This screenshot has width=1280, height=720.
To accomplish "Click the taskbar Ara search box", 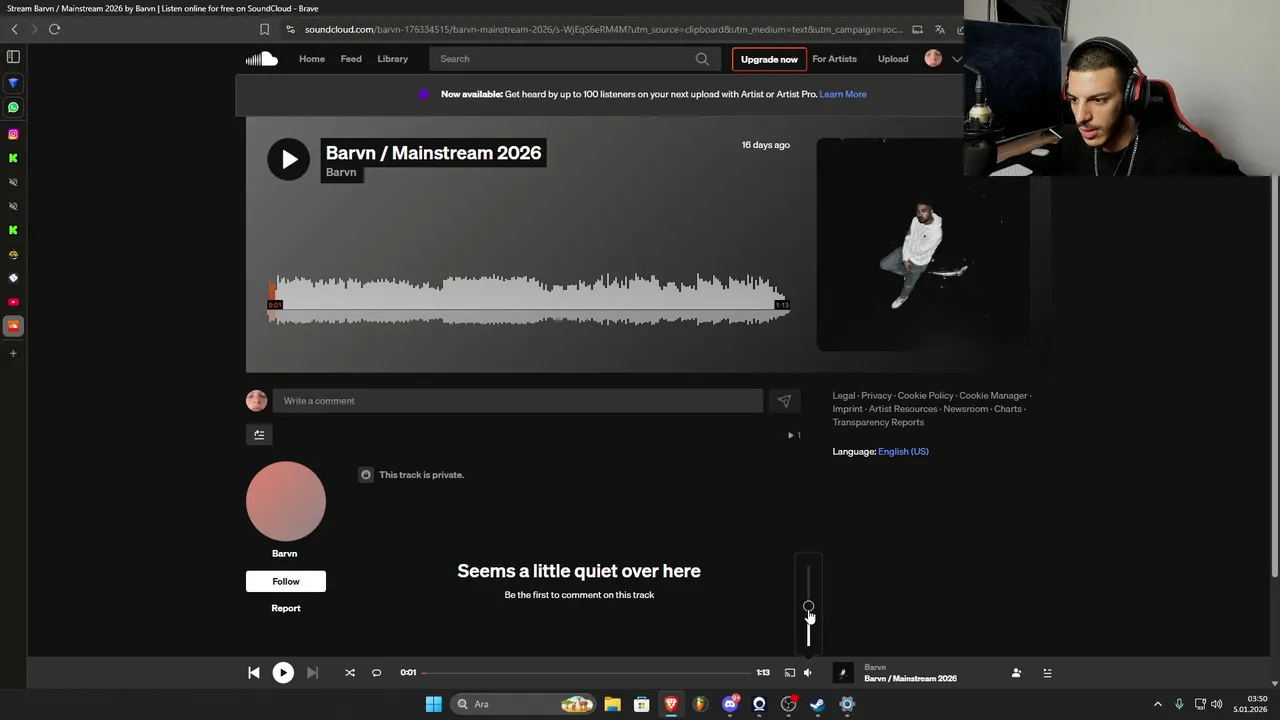I will click(x=523, y=704).
